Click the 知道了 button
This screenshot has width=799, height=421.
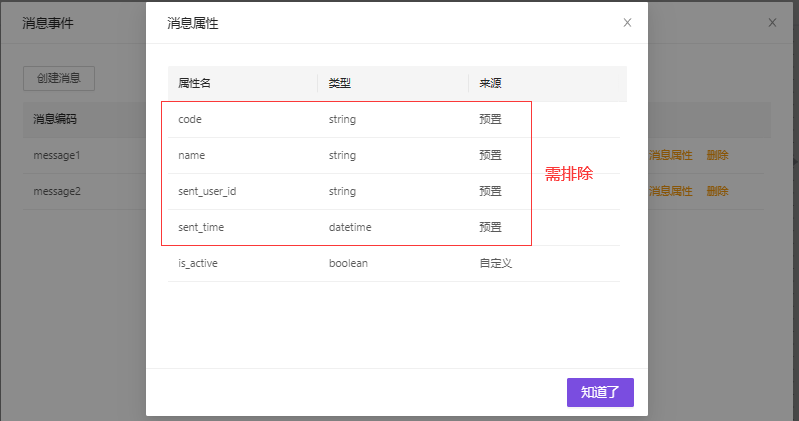pyautogui.click(x=600, y=392)
